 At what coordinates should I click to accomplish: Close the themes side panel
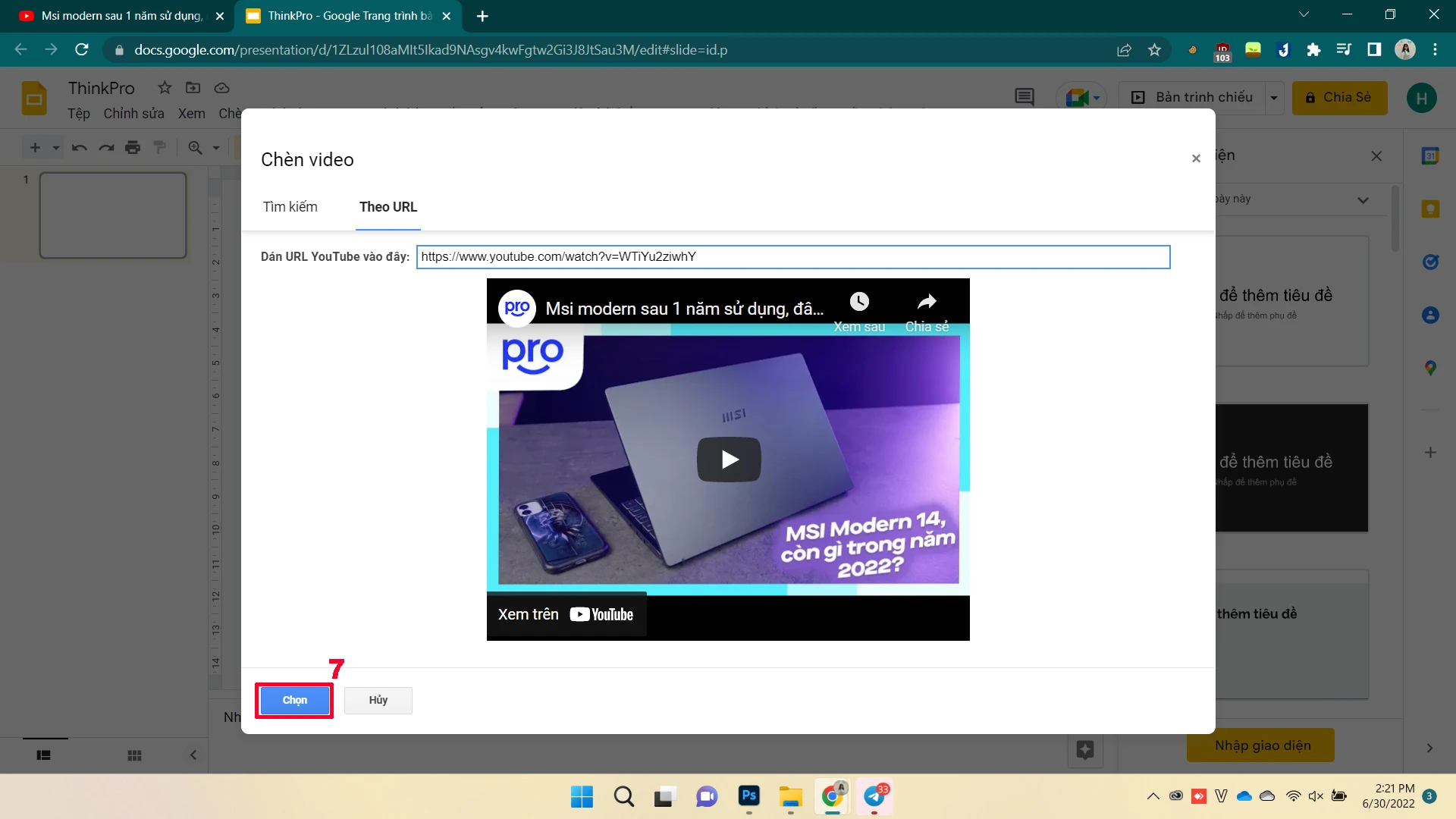1376,155
